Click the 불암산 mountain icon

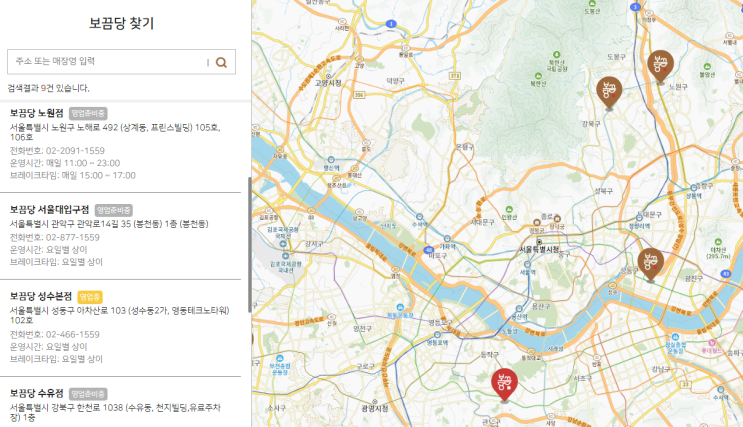click(707, 66)
